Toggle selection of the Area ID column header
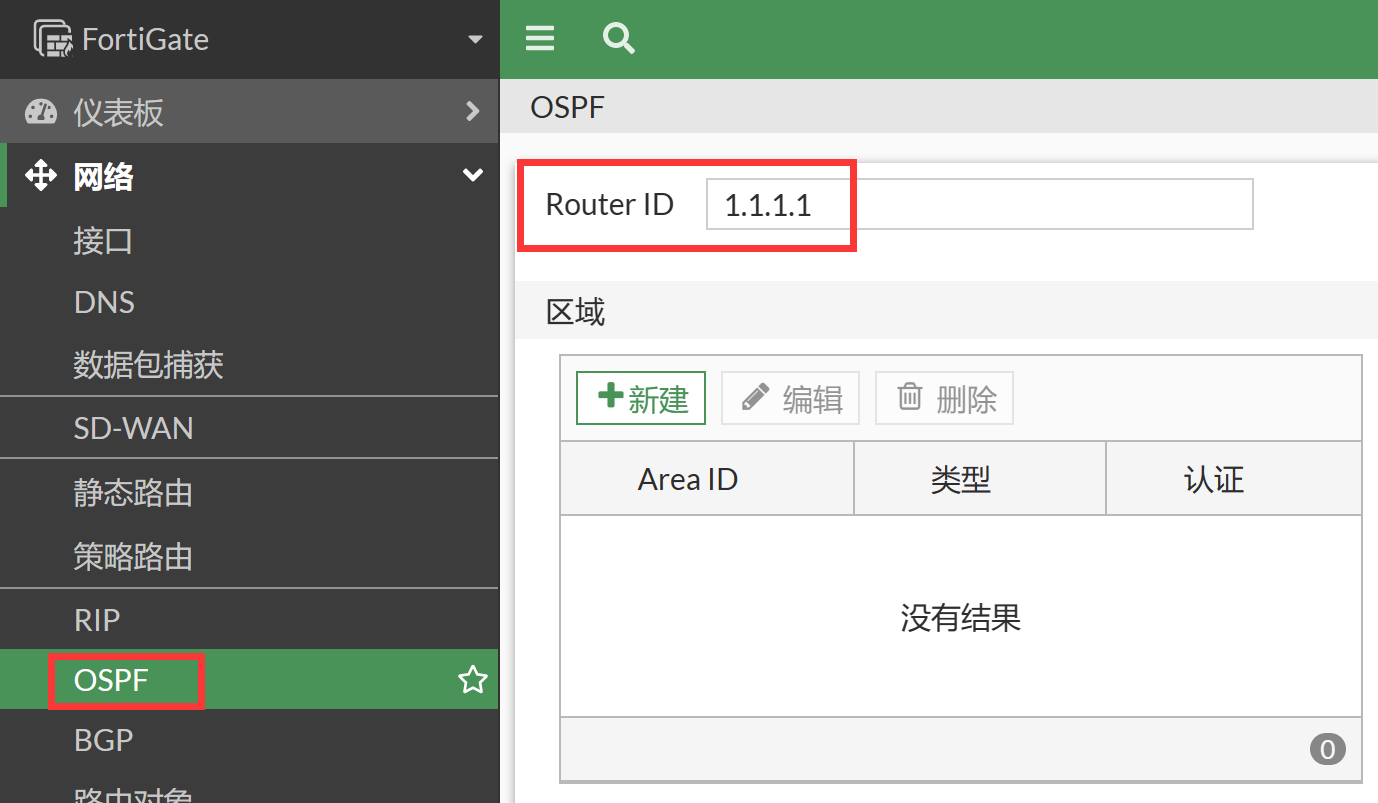This screenshot has width=1378, height=803. click(x=687, y=478)
